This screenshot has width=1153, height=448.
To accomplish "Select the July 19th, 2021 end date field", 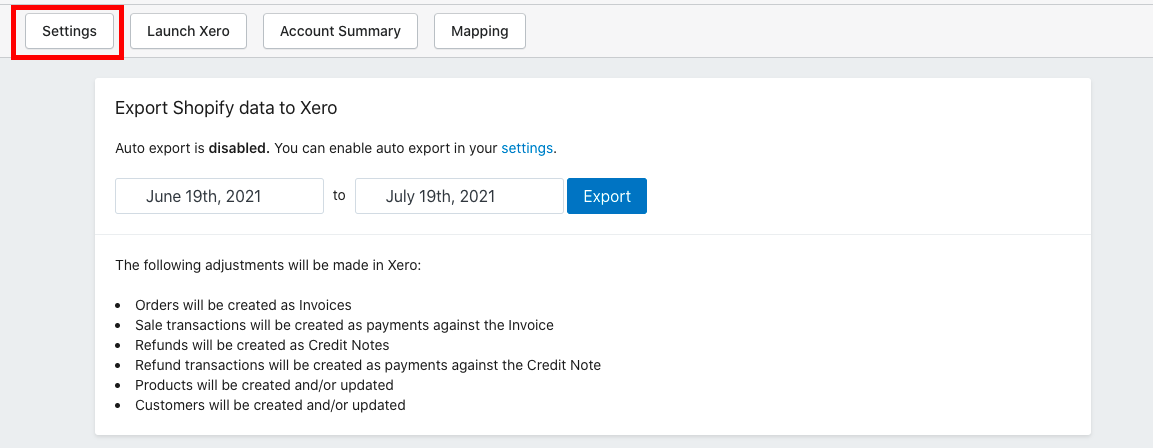I will (459, 196).
